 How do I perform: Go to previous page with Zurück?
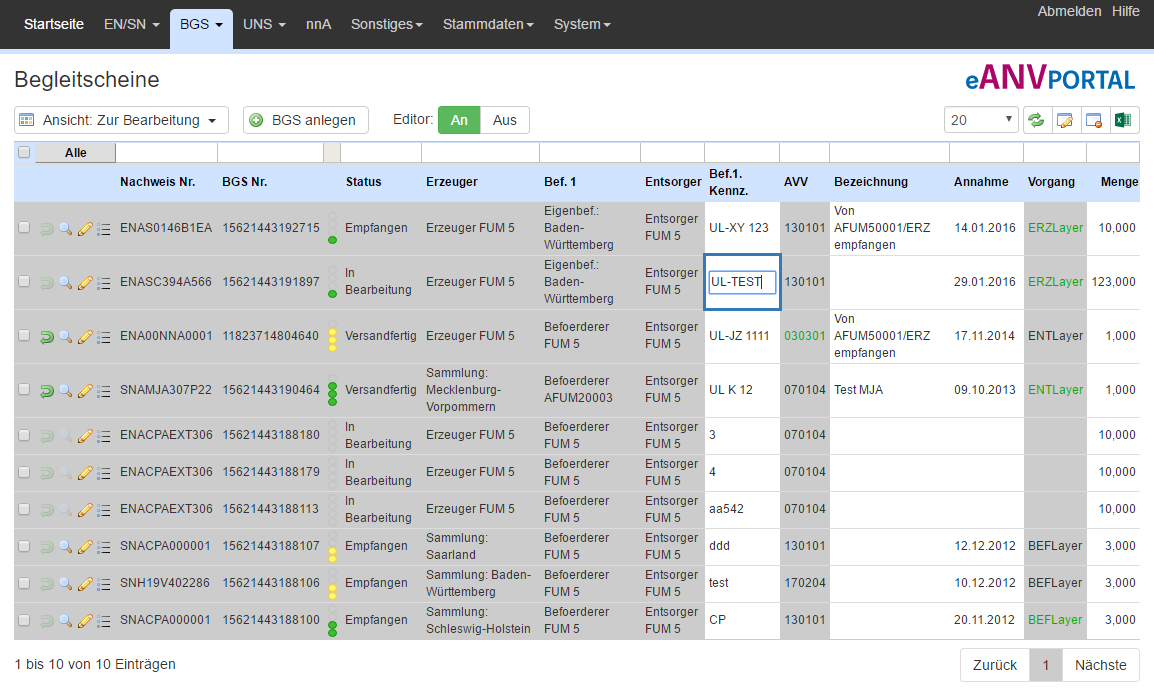tap(994, 665)
